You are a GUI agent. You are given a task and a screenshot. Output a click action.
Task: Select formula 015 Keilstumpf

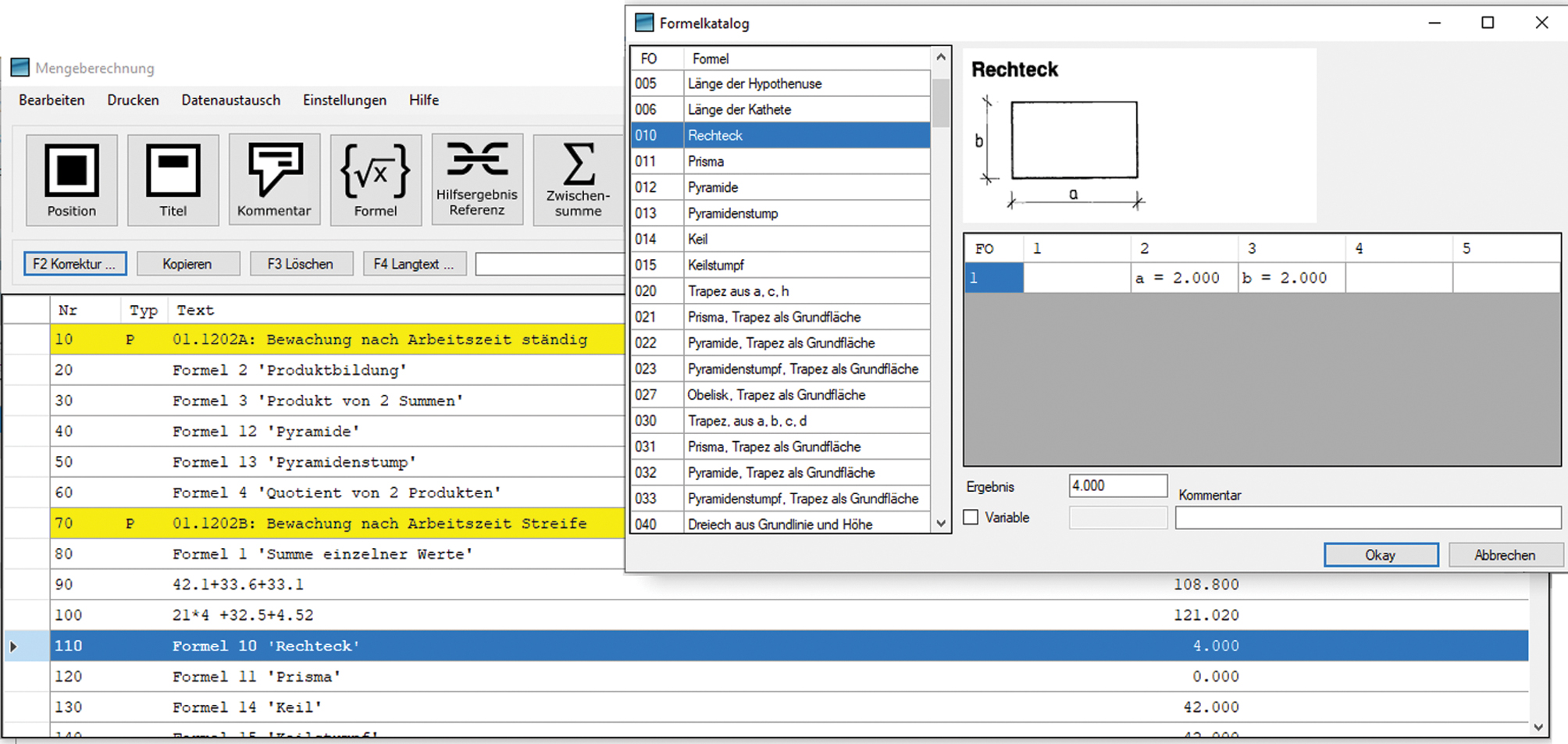click(x=781, y=265)
